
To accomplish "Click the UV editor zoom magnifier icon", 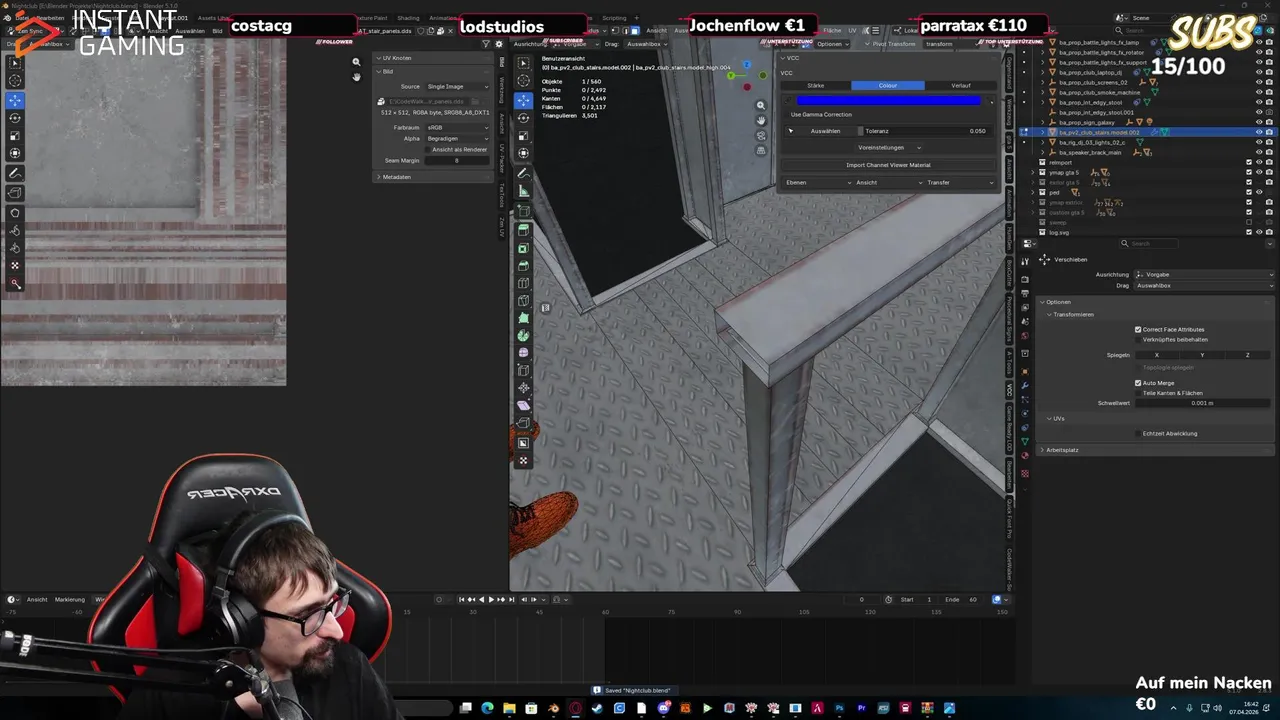I will click(x=356, y=62).
